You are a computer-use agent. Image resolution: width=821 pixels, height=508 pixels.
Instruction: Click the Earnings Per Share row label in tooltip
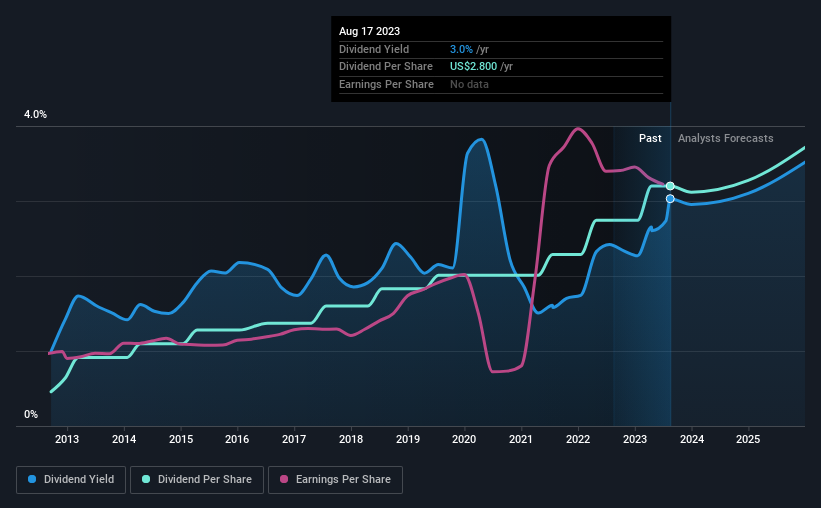386,84
